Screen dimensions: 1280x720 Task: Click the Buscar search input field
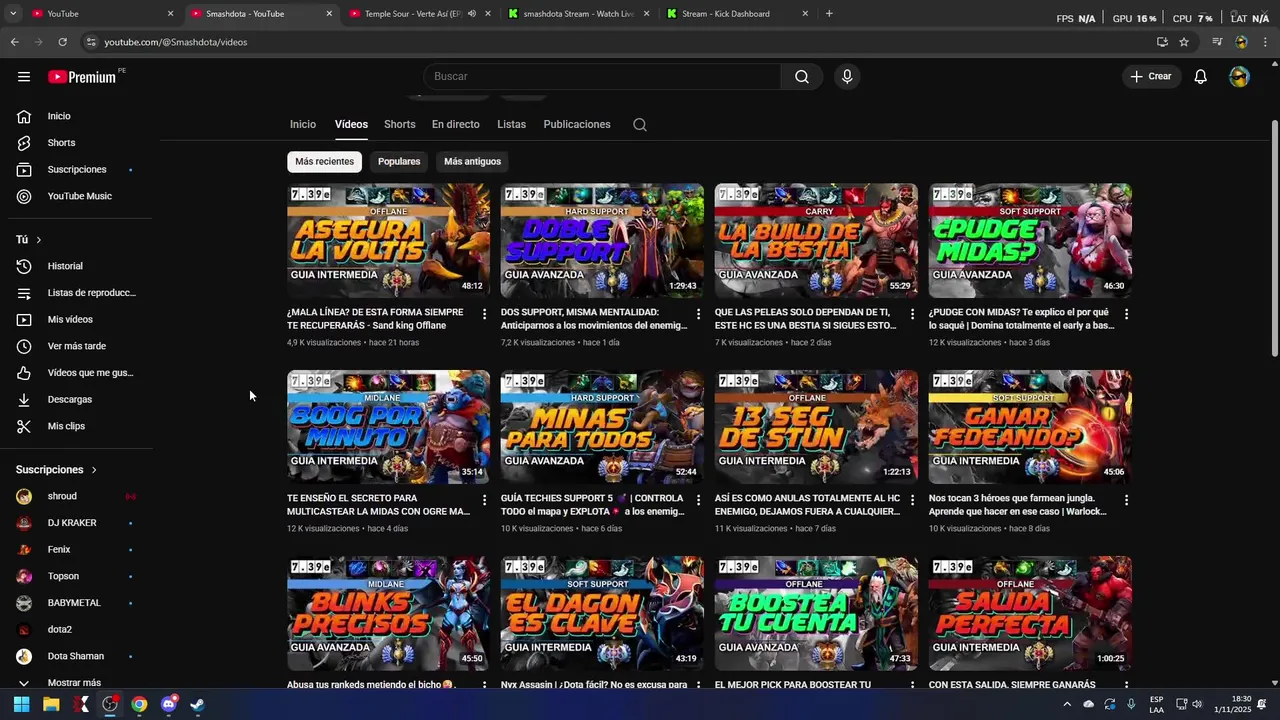(602, 77)
